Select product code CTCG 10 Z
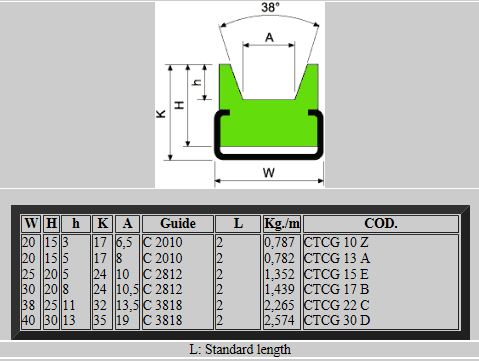Image resolution: width=479 pixels, height=361 pixels. coord(336,242)
